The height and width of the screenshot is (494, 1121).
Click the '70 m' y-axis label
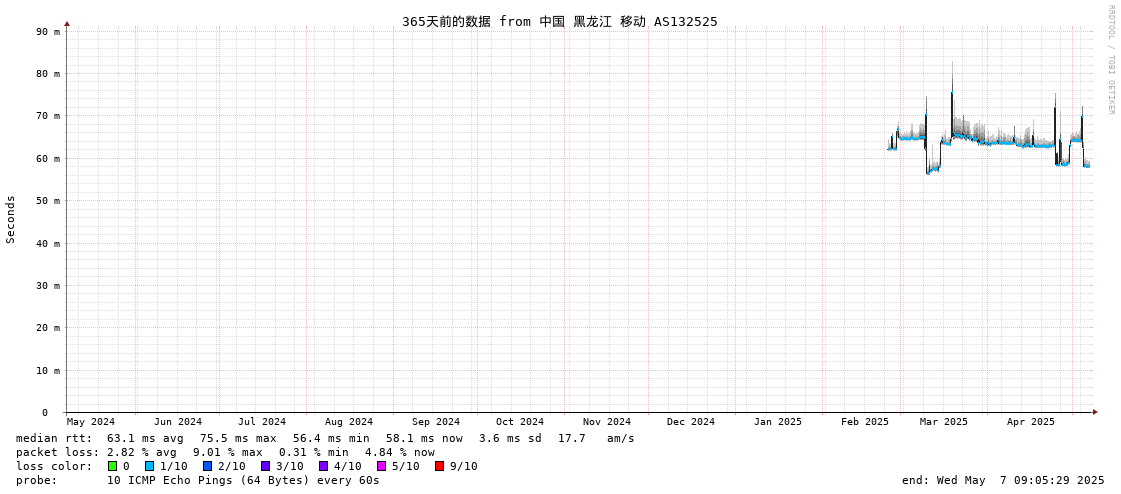47,116
